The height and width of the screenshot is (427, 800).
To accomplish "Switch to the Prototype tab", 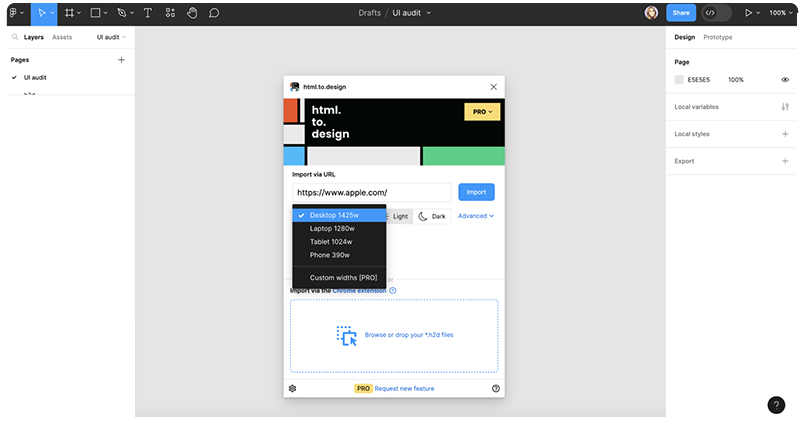I will [x=717, y=37].
